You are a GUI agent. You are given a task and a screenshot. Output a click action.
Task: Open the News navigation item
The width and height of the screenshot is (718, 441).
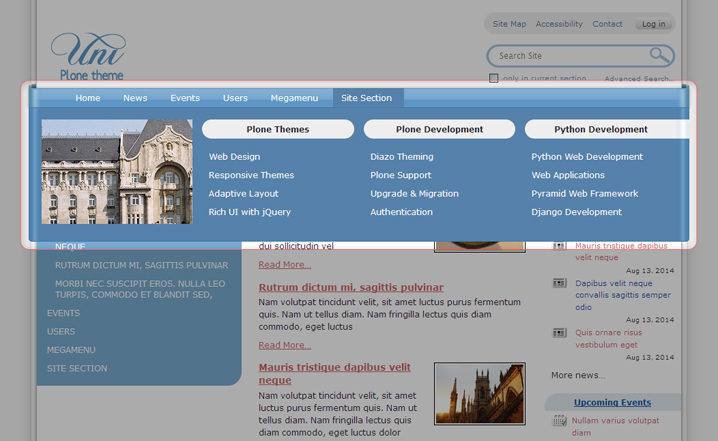pyautogui.click(x=135, y=98)
